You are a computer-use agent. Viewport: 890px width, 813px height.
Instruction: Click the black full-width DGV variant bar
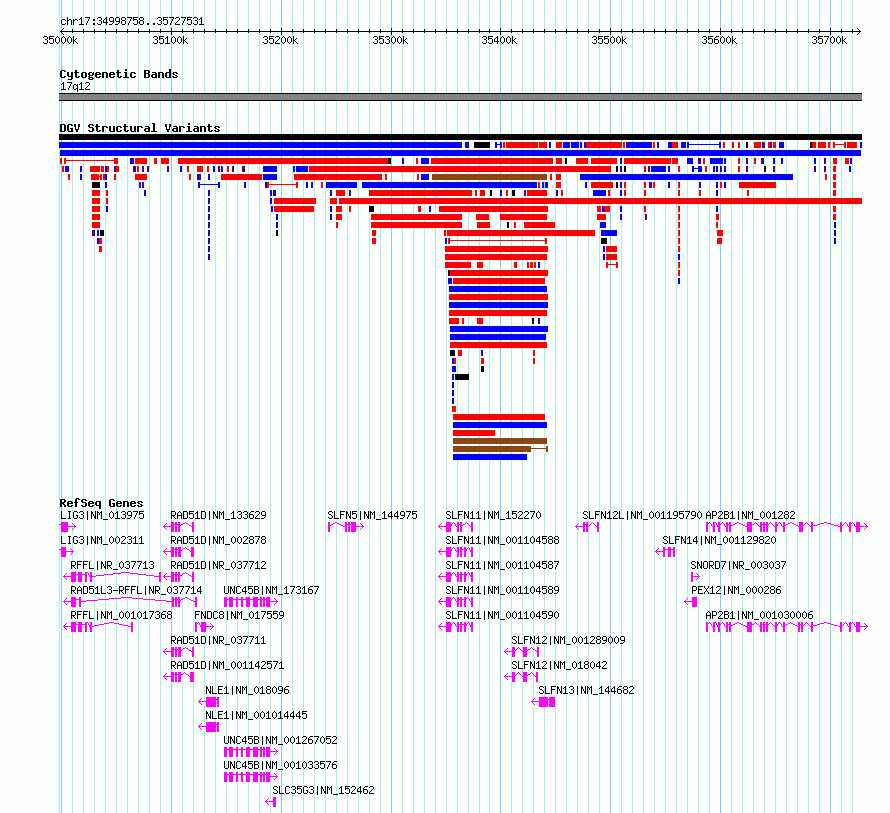point(460,137)
